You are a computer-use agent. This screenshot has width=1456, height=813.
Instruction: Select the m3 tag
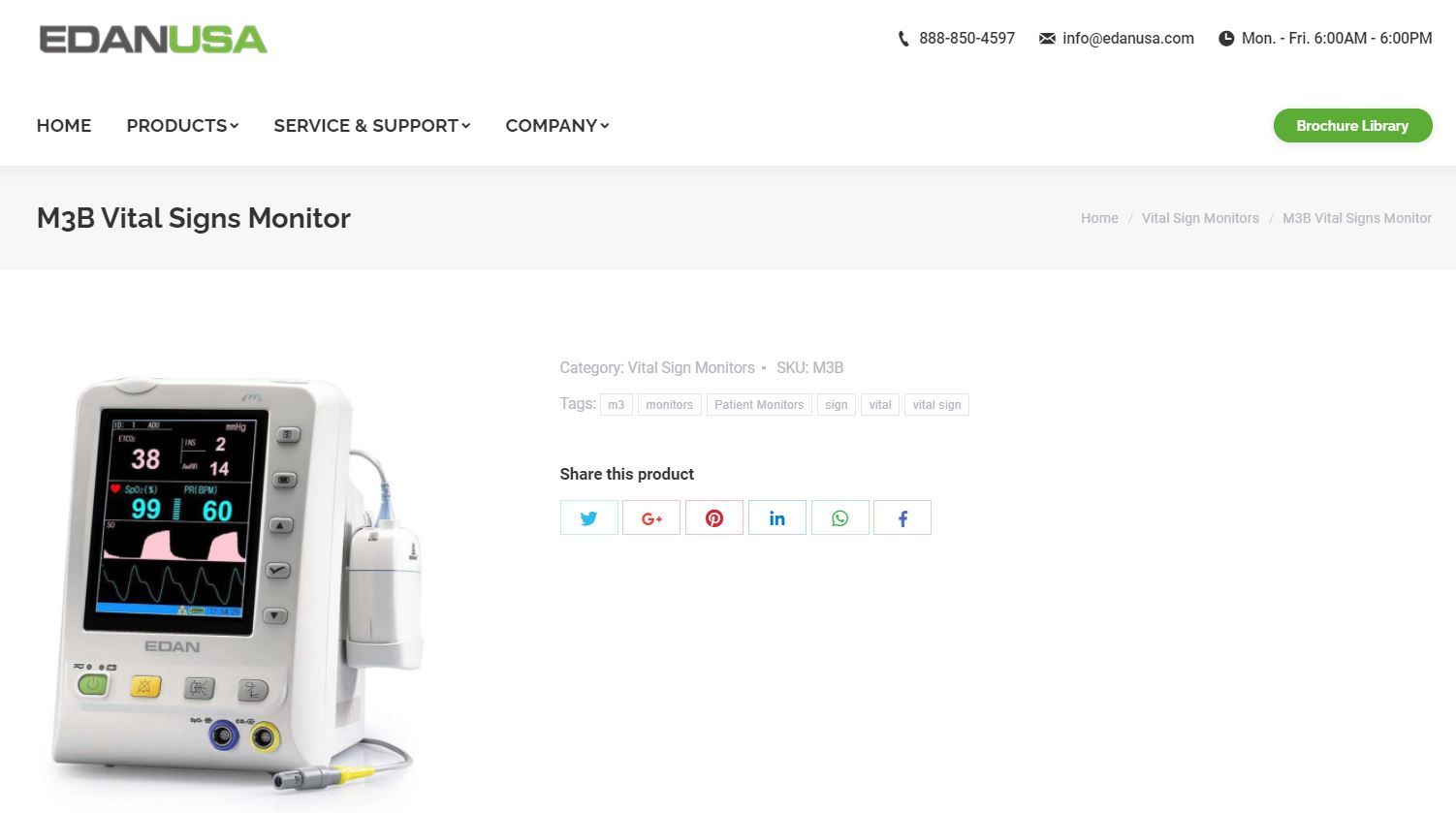coord(617,405)
